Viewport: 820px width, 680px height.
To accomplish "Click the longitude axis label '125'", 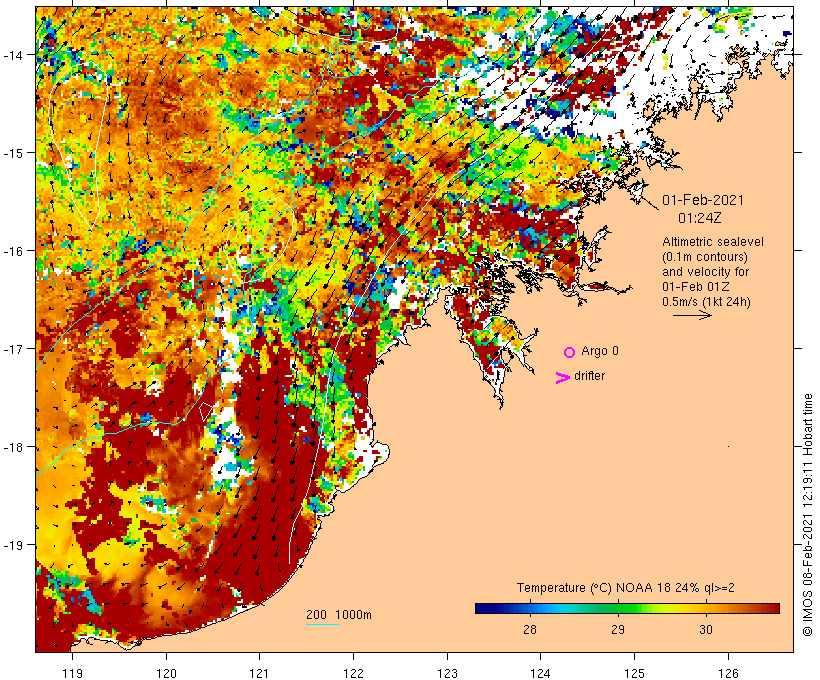I will [x=634, y=673].
